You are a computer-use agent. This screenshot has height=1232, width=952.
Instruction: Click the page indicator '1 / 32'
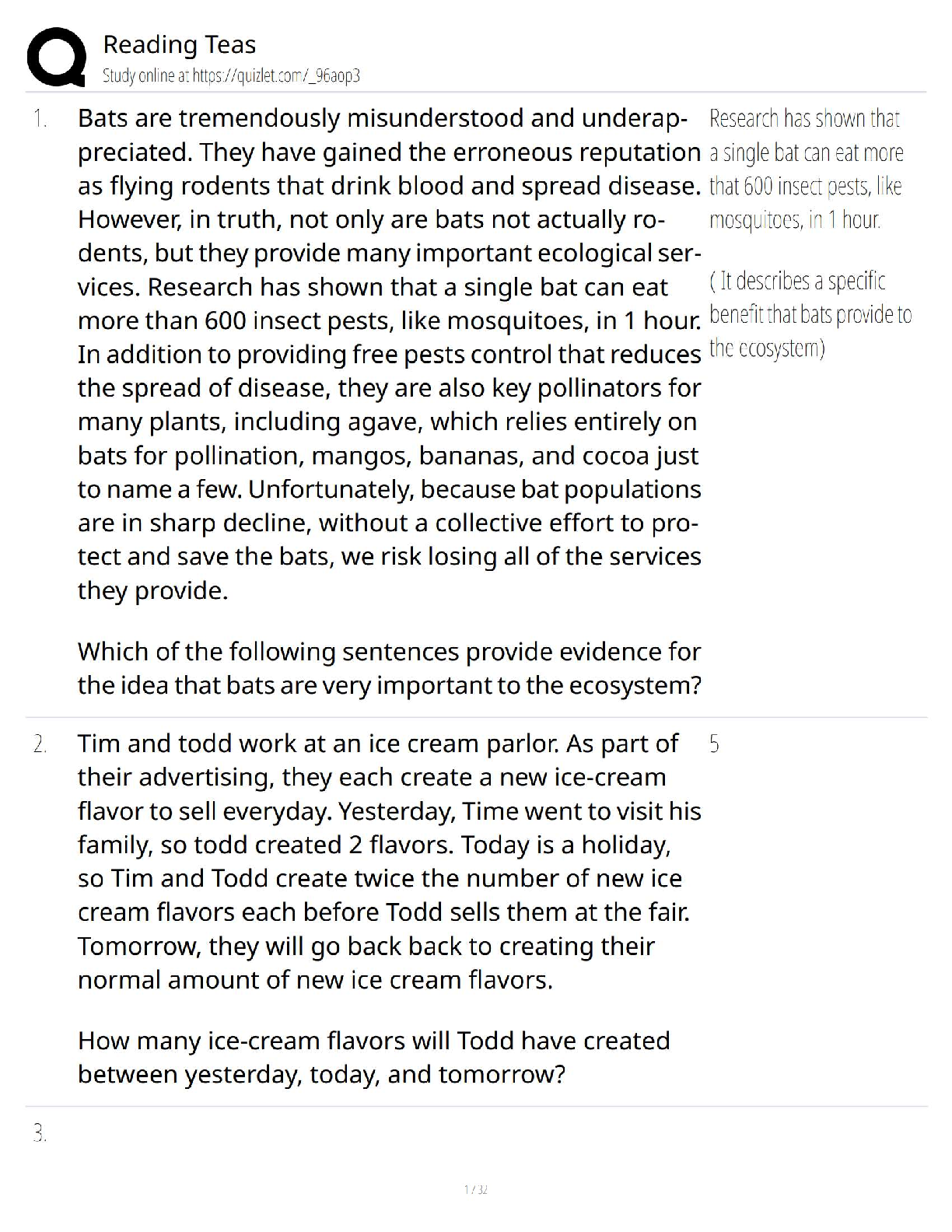click(x=475, y=1189)
